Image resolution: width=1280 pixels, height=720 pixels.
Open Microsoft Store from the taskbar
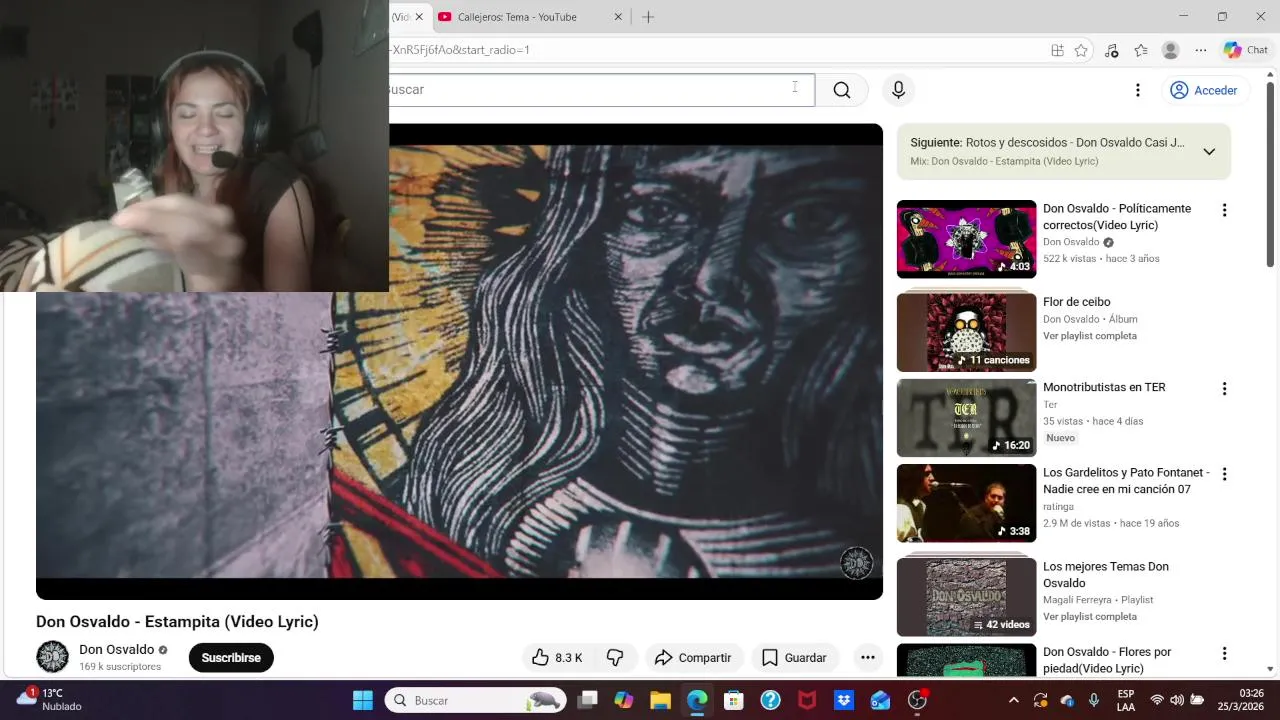click(x=734, y=700)
